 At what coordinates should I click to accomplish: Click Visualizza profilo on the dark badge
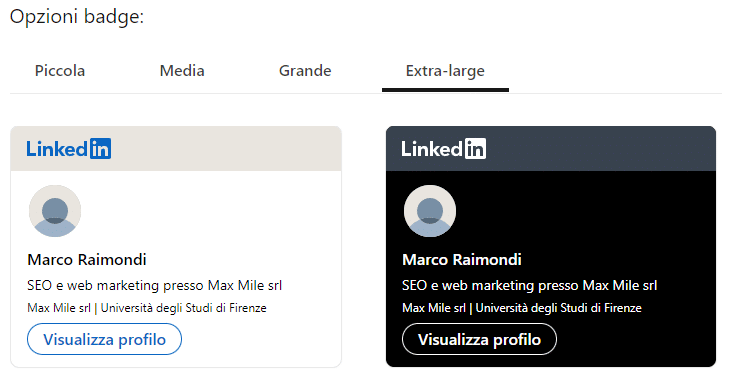coord(479,339)
